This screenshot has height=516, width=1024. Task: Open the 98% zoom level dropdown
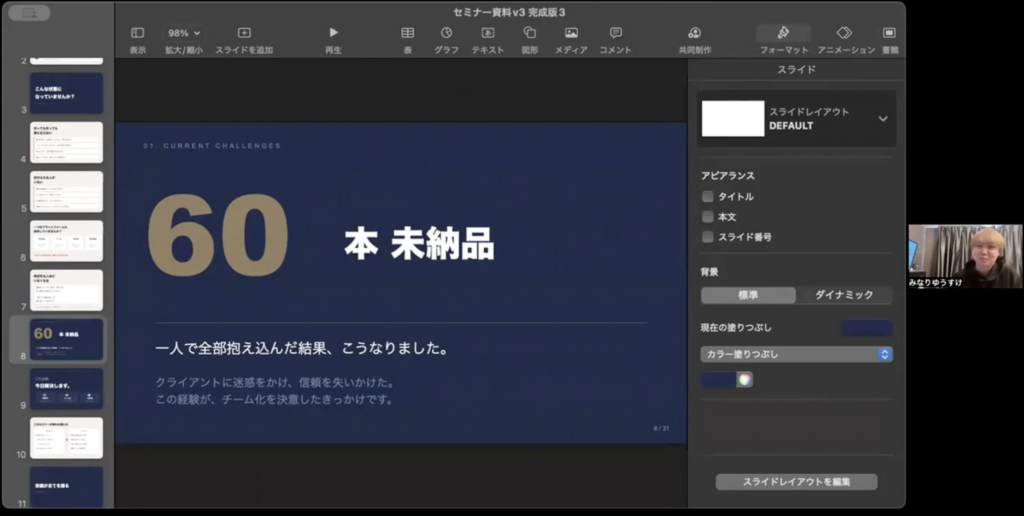pyautogui.click(x=184, y=33)
